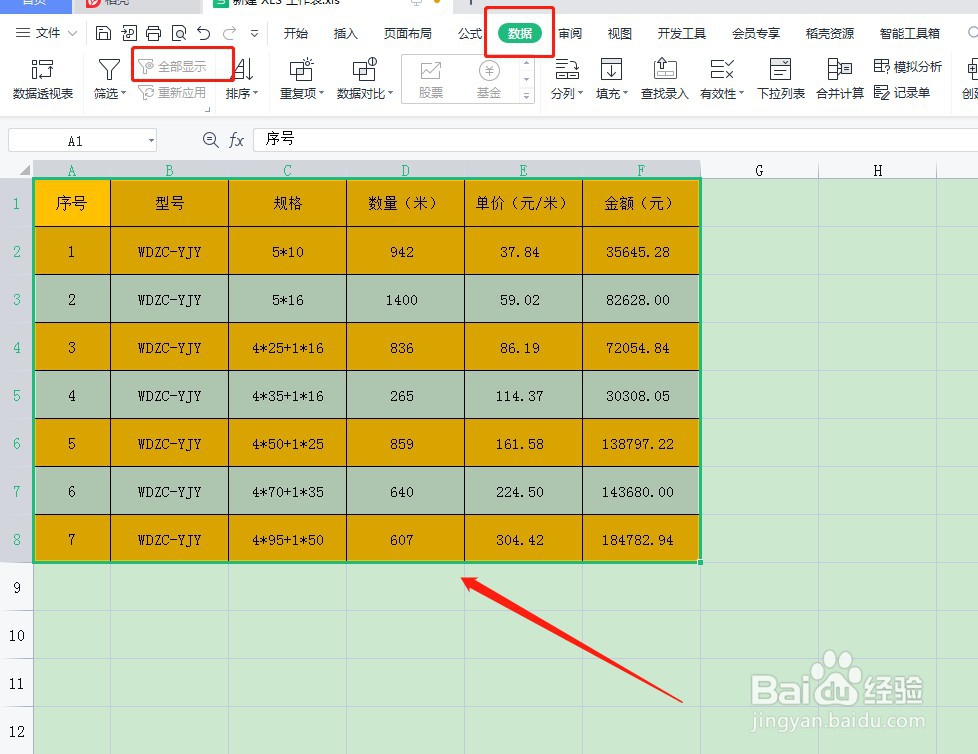Open 模拟分析 what-if analysis
978x754 pixels.
(x=908, y=66)
